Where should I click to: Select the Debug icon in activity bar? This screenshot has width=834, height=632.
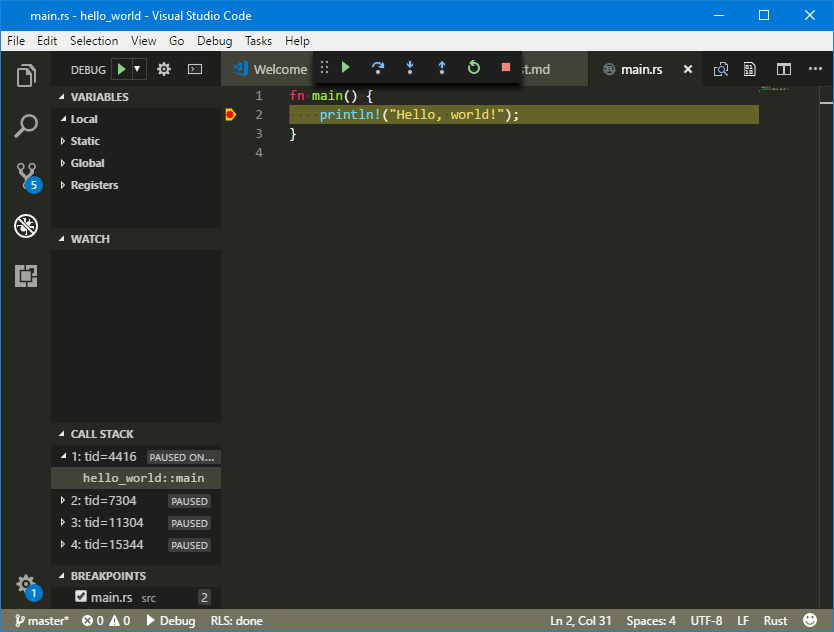[x=25, y=226]
